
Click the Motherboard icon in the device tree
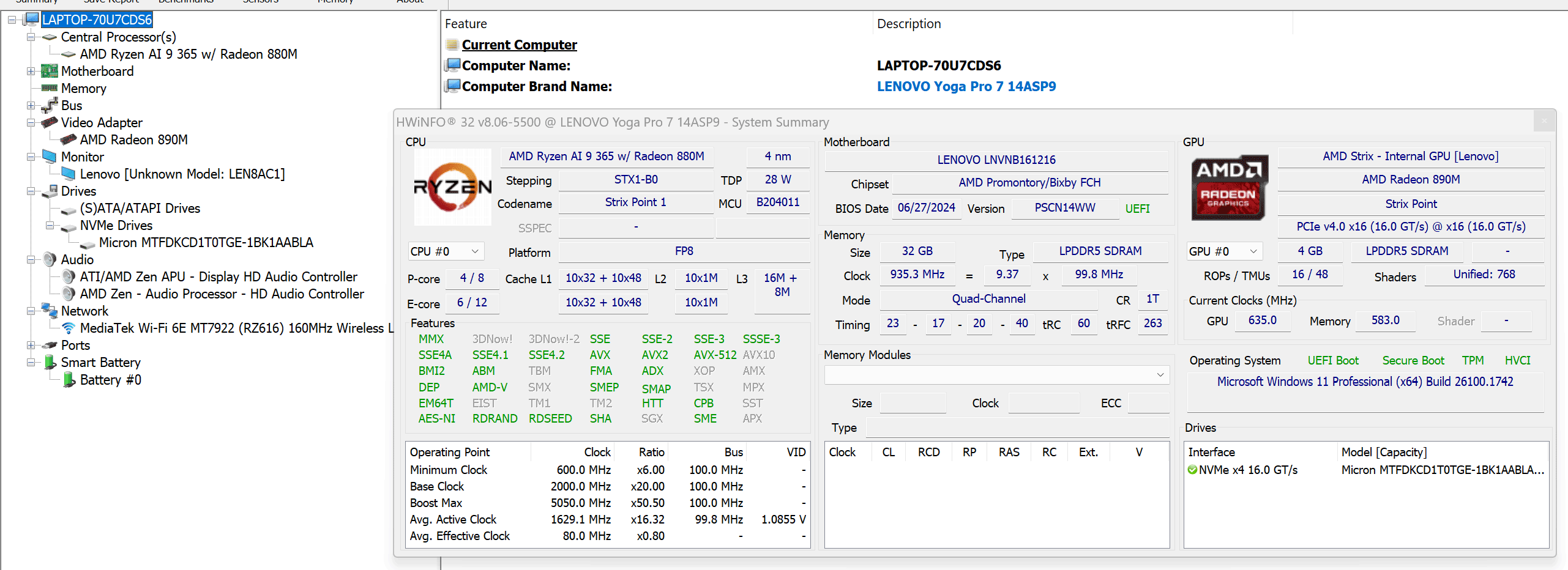pos(48,71)
